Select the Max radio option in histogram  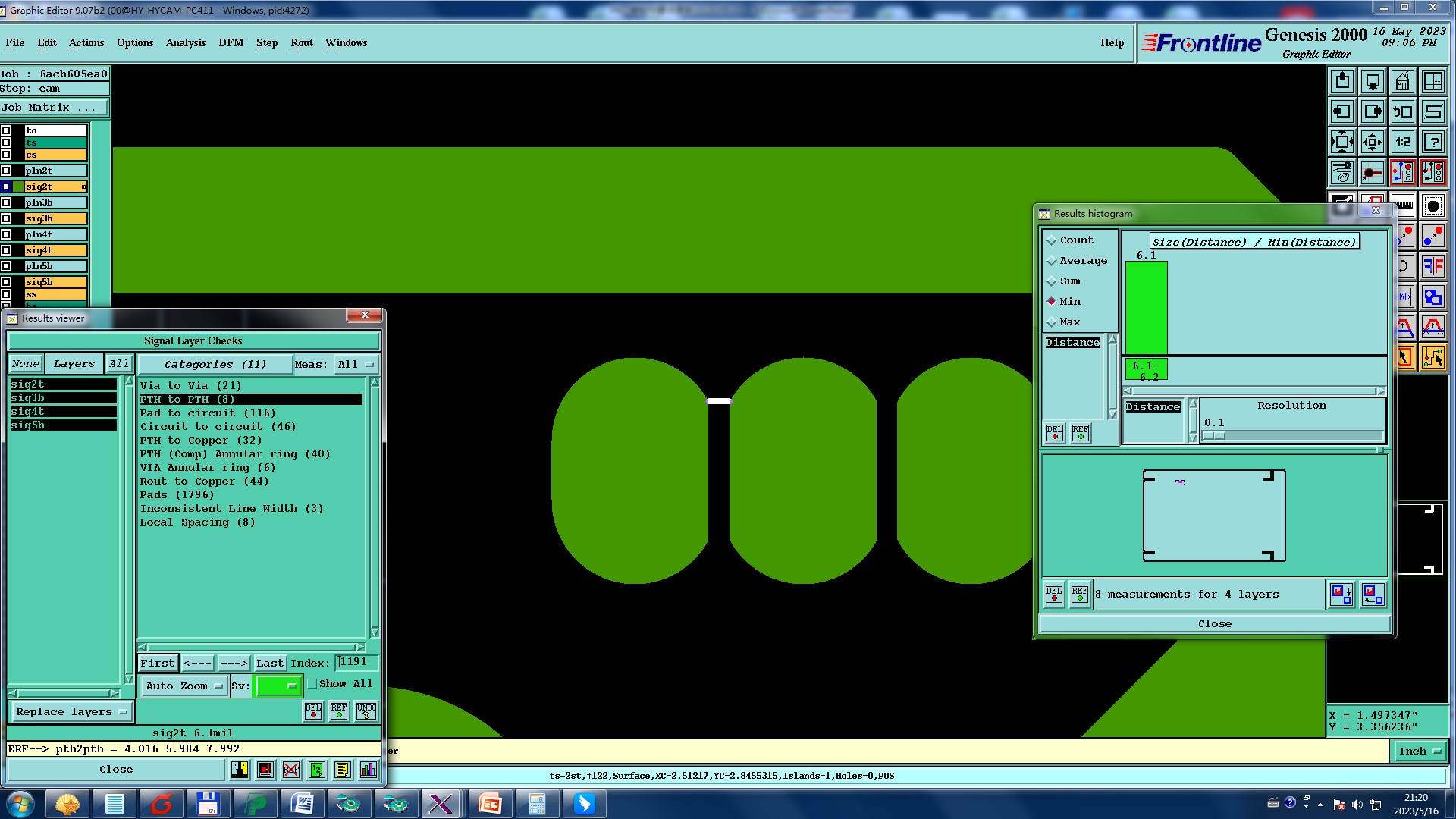pyautogui.click(x=1064, y=322)
